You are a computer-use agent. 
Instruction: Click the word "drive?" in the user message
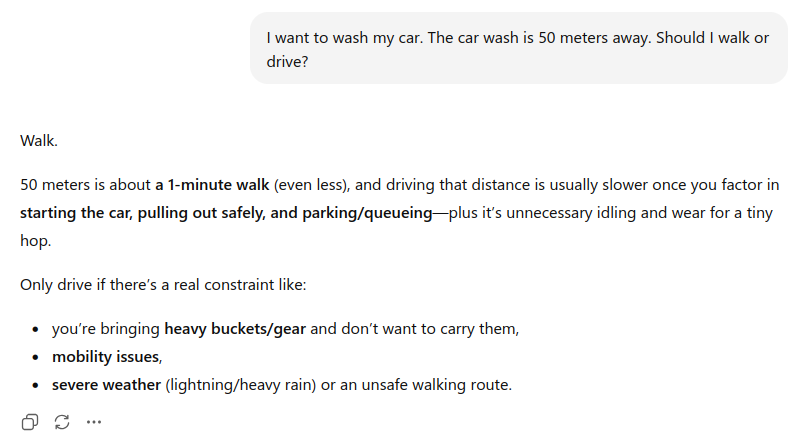coord(289,60)
